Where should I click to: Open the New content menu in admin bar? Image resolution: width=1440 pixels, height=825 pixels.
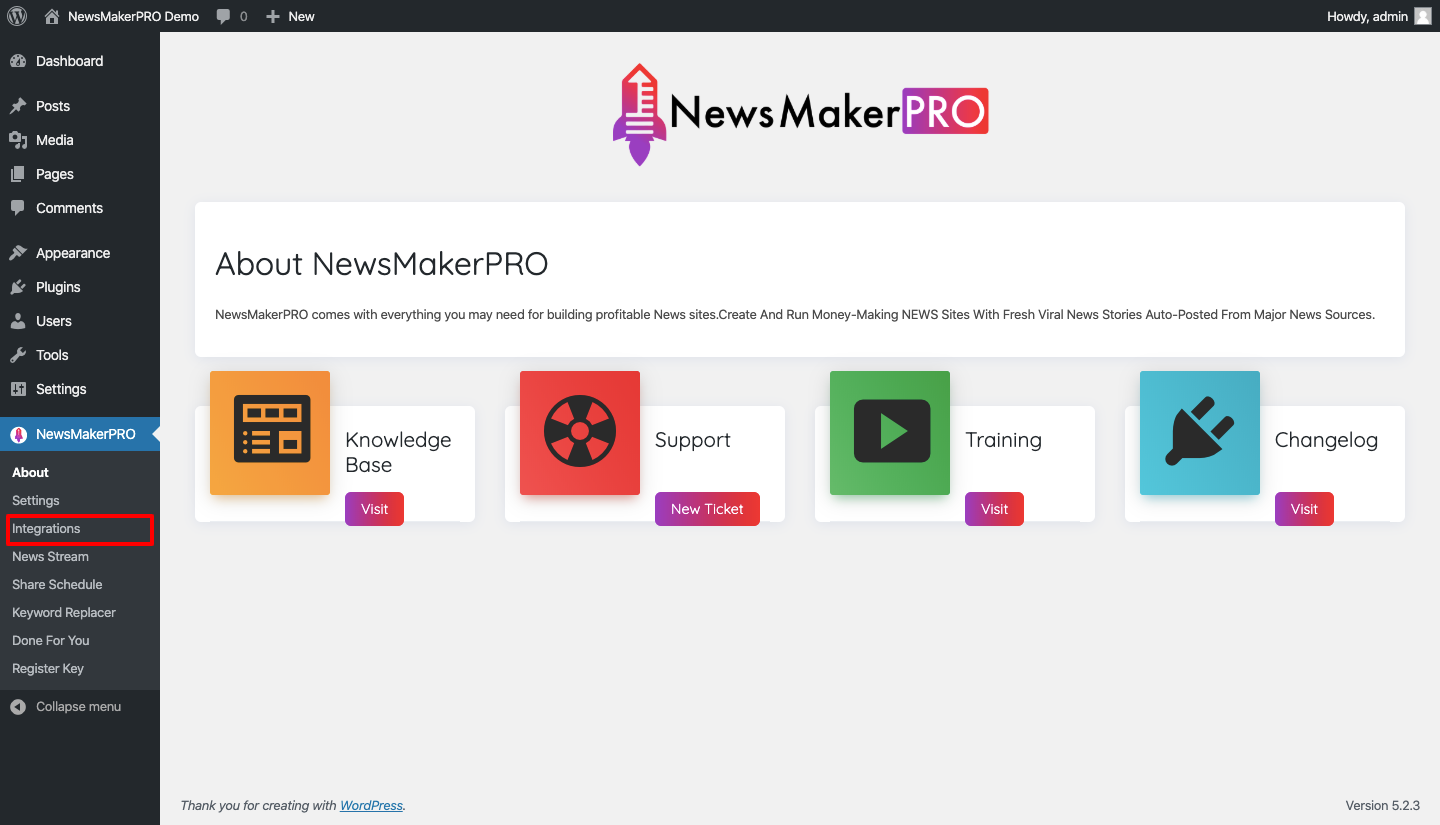(x=290, y=16)
